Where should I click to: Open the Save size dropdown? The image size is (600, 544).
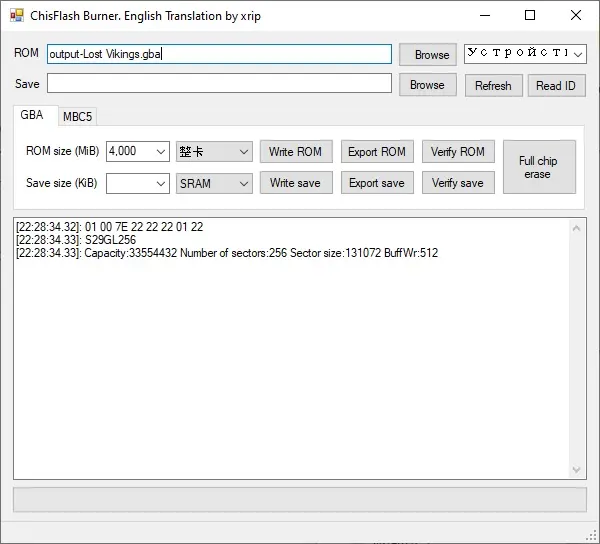[x=161, y=183]
